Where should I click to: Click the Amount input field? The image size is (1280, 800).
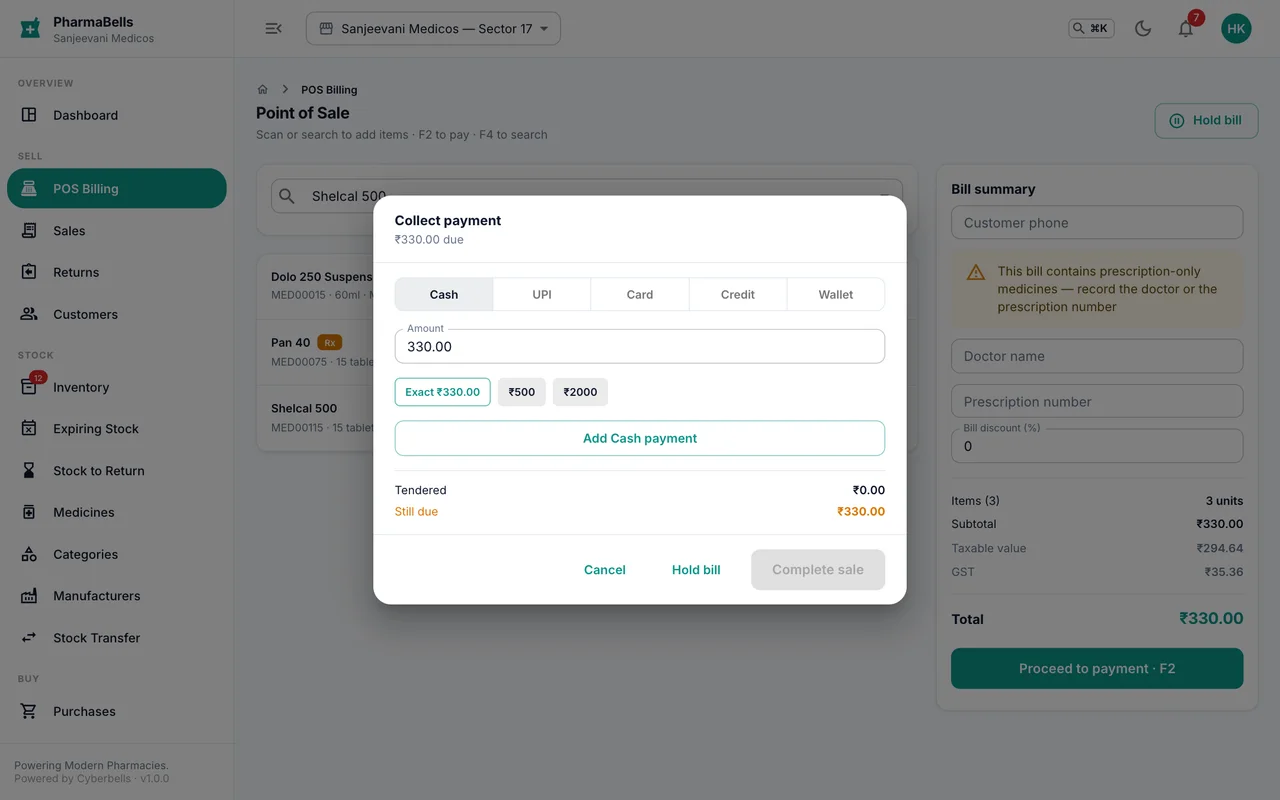pyautogui.click(x=640, y=346)
